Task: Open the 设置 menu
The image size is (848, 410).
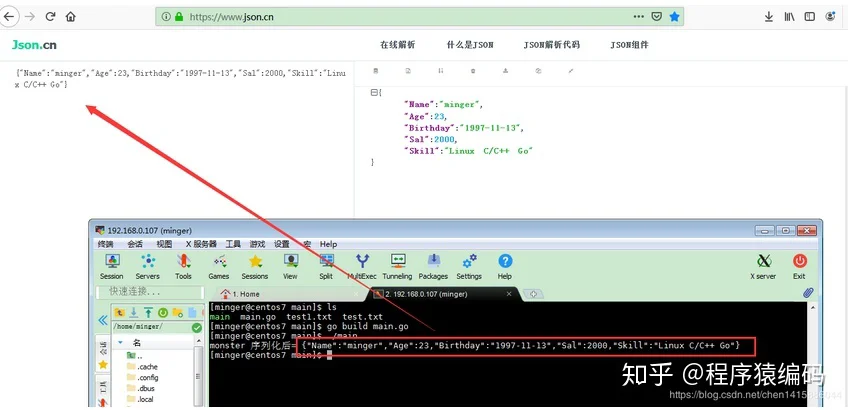Action: 282,244
